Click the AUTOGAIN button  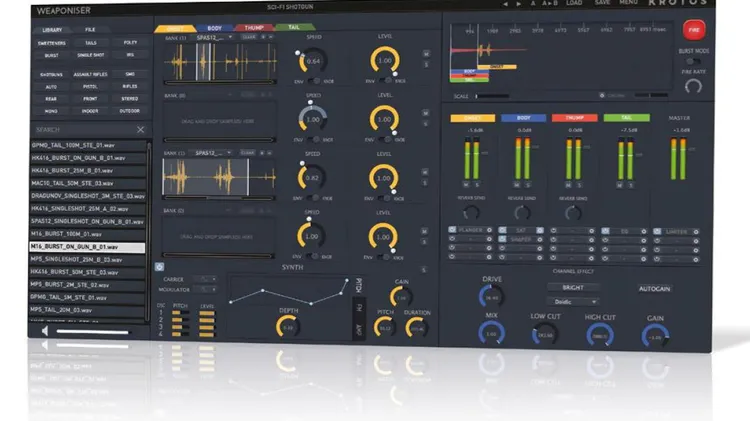655,288
